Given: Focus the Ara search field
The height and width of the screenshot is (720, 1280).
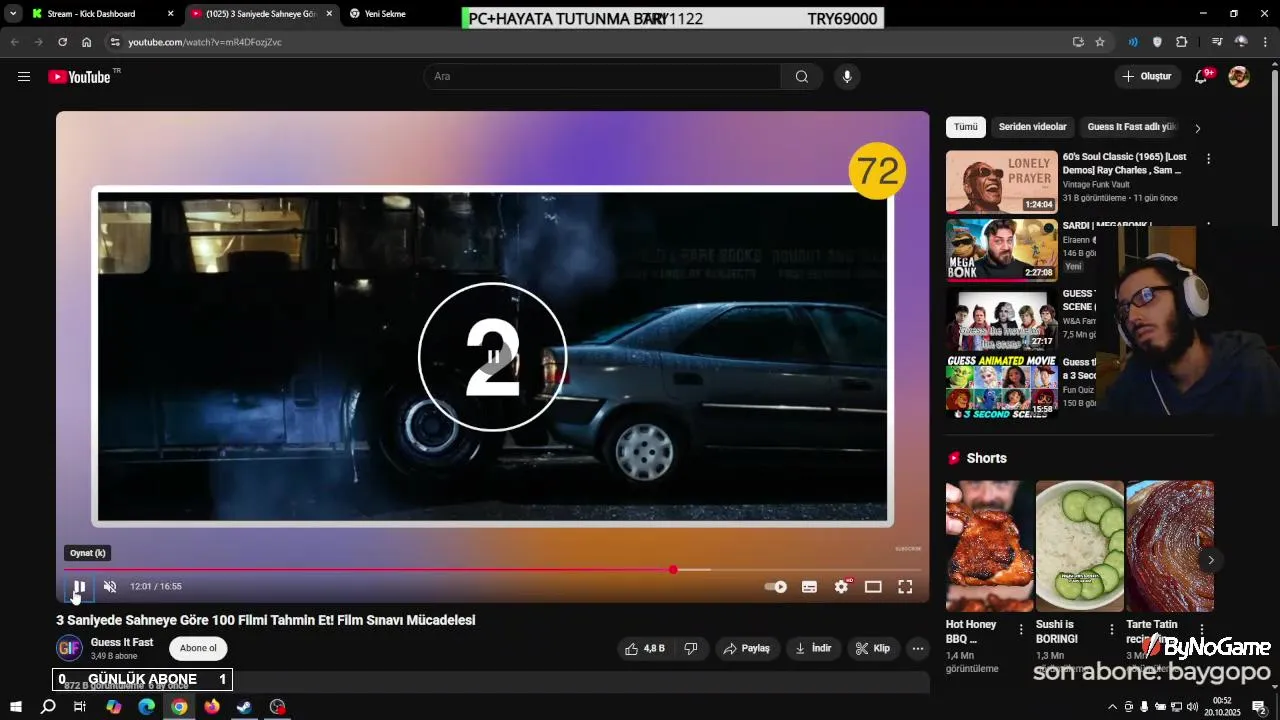Looking at the screenshot, I should [602, 77].
